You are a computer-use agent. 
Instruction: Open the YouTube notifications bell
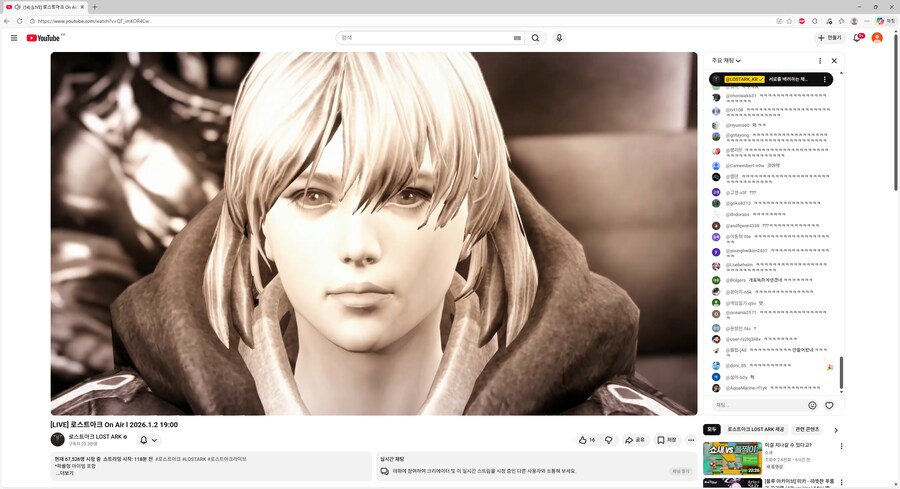857,38
